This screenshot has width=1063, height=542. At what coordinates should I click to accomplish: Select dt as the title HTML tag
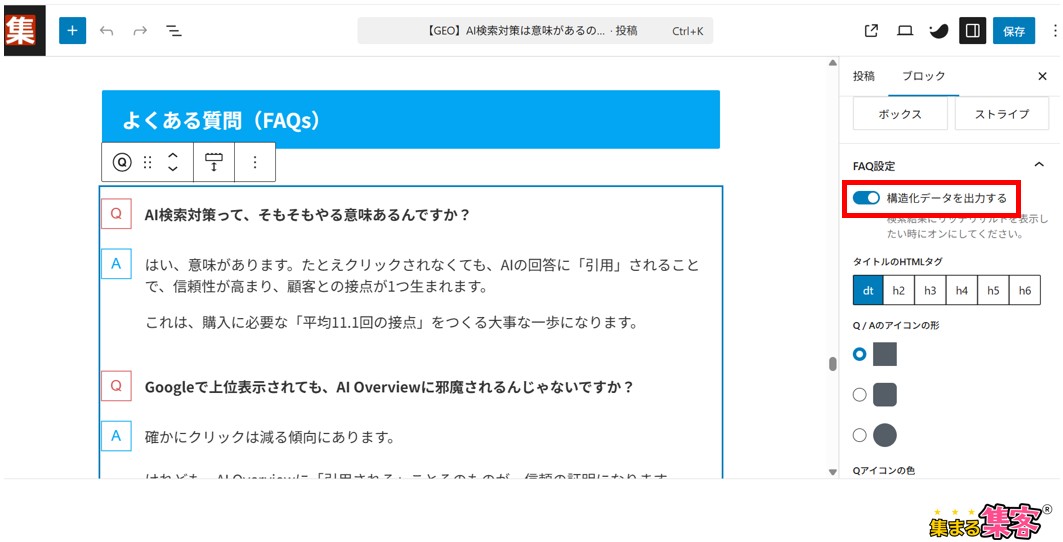pos(868,290)
